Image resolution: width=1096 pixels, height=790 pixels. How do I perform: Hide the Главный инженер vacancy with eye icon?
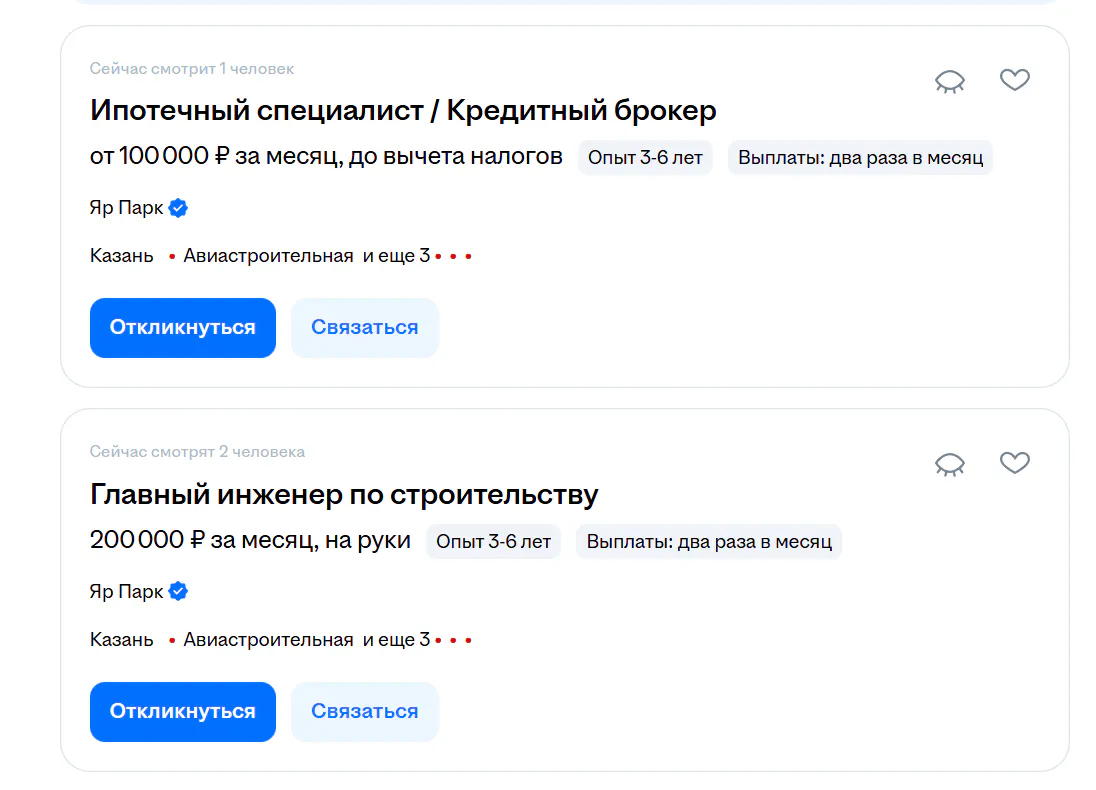950,464
